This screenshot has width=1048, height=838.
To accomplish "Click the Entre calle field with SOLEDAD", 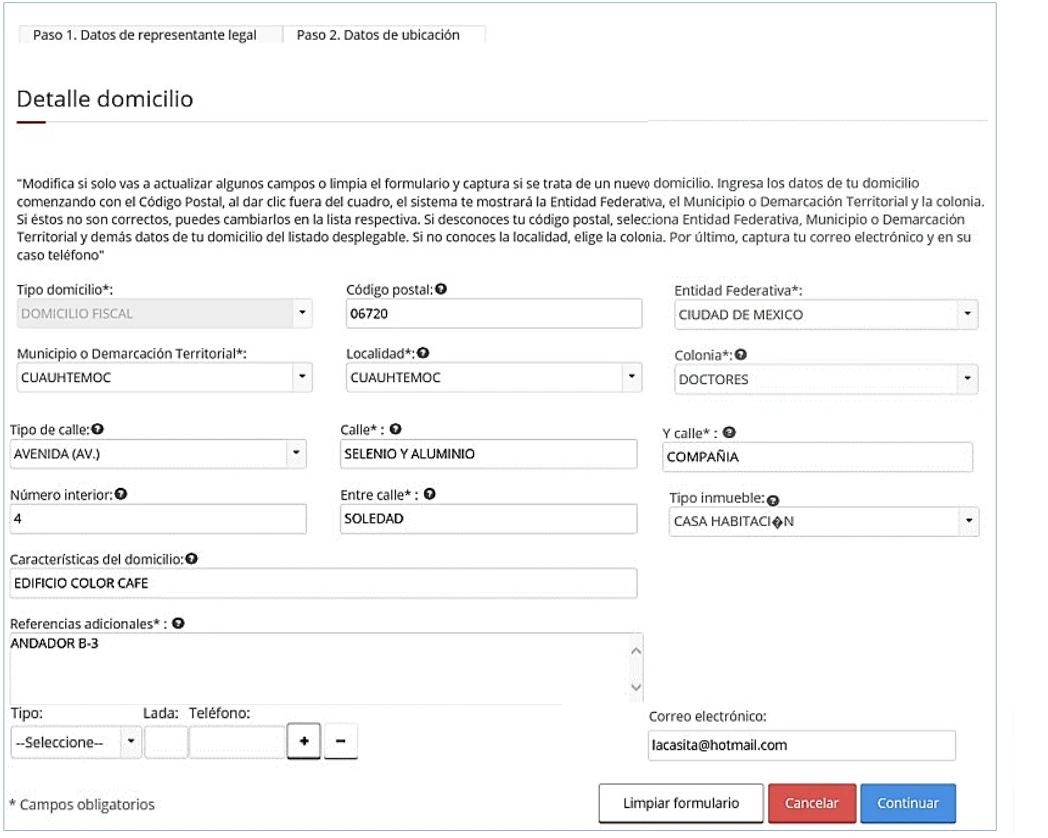I will point(489,519).
